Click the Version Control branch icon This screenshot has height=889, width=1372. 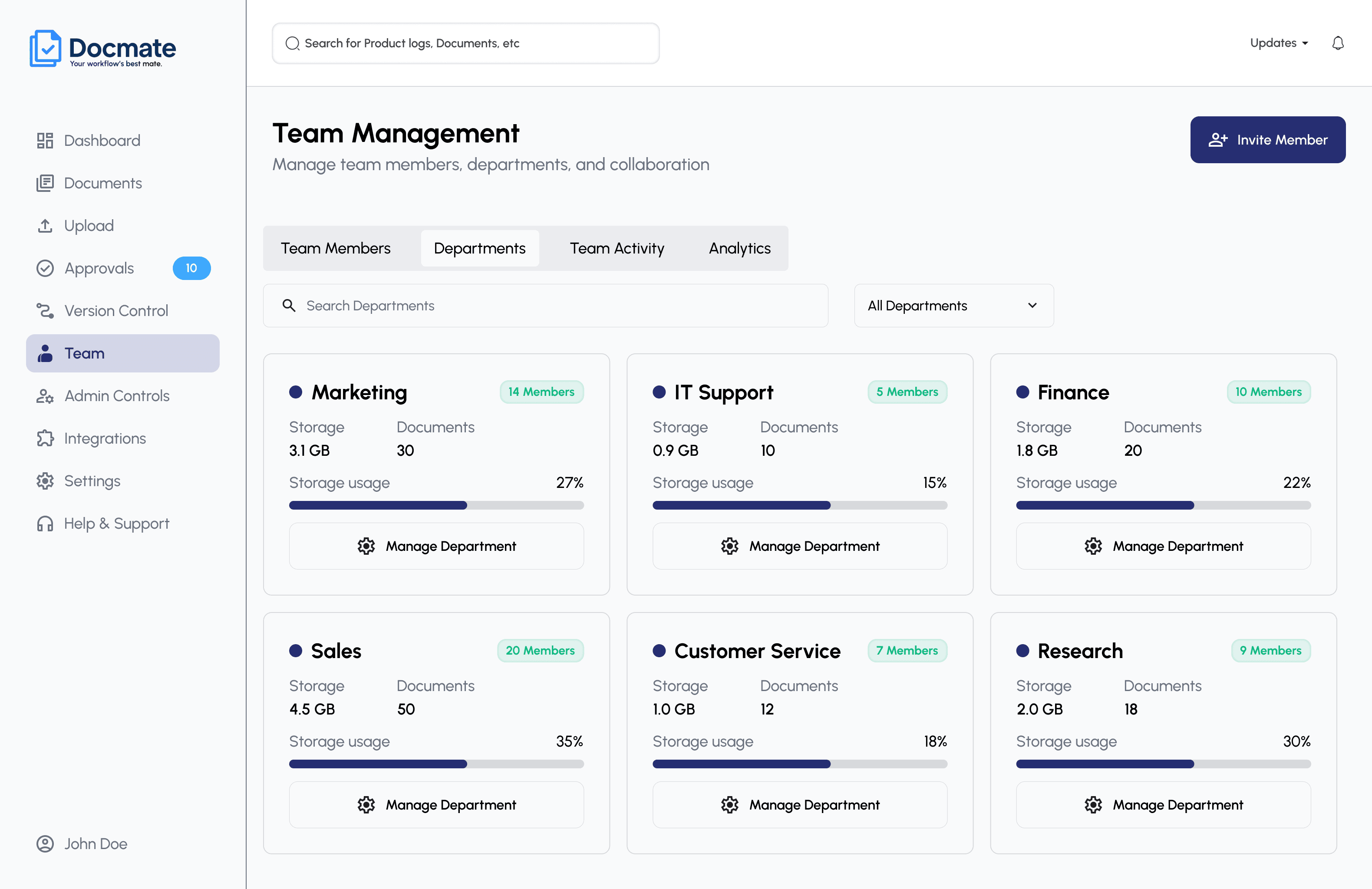click(45, 311)
